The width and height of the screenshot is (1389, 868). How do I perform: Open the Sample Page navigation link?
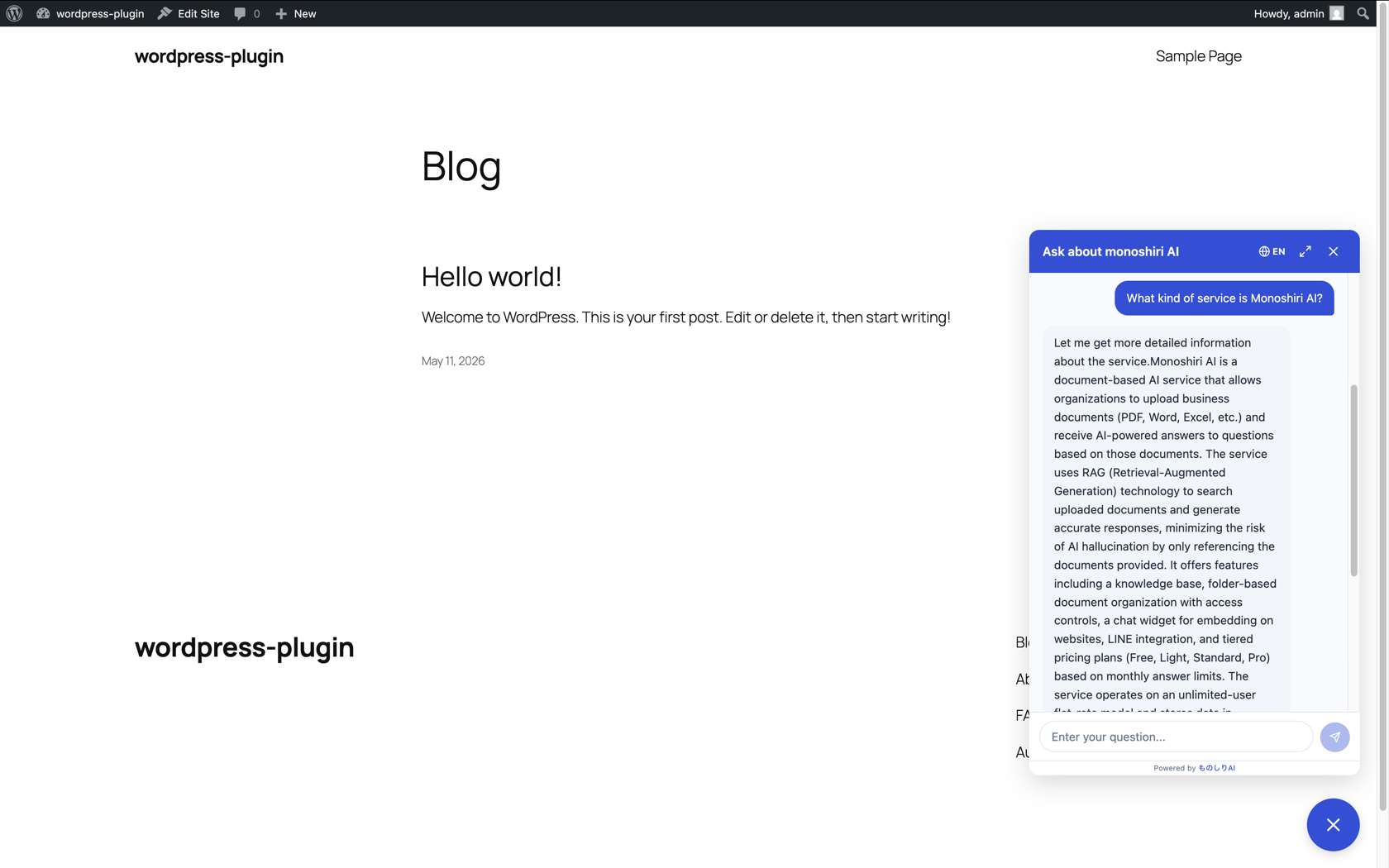click(1198, 56)
